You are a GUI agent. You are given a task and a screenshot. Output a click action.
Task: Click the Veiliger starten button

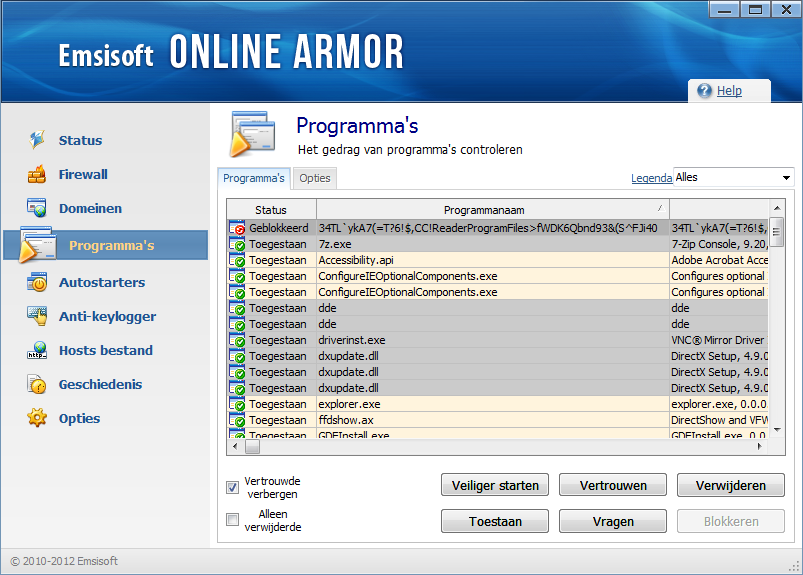(x=495, y=485)
